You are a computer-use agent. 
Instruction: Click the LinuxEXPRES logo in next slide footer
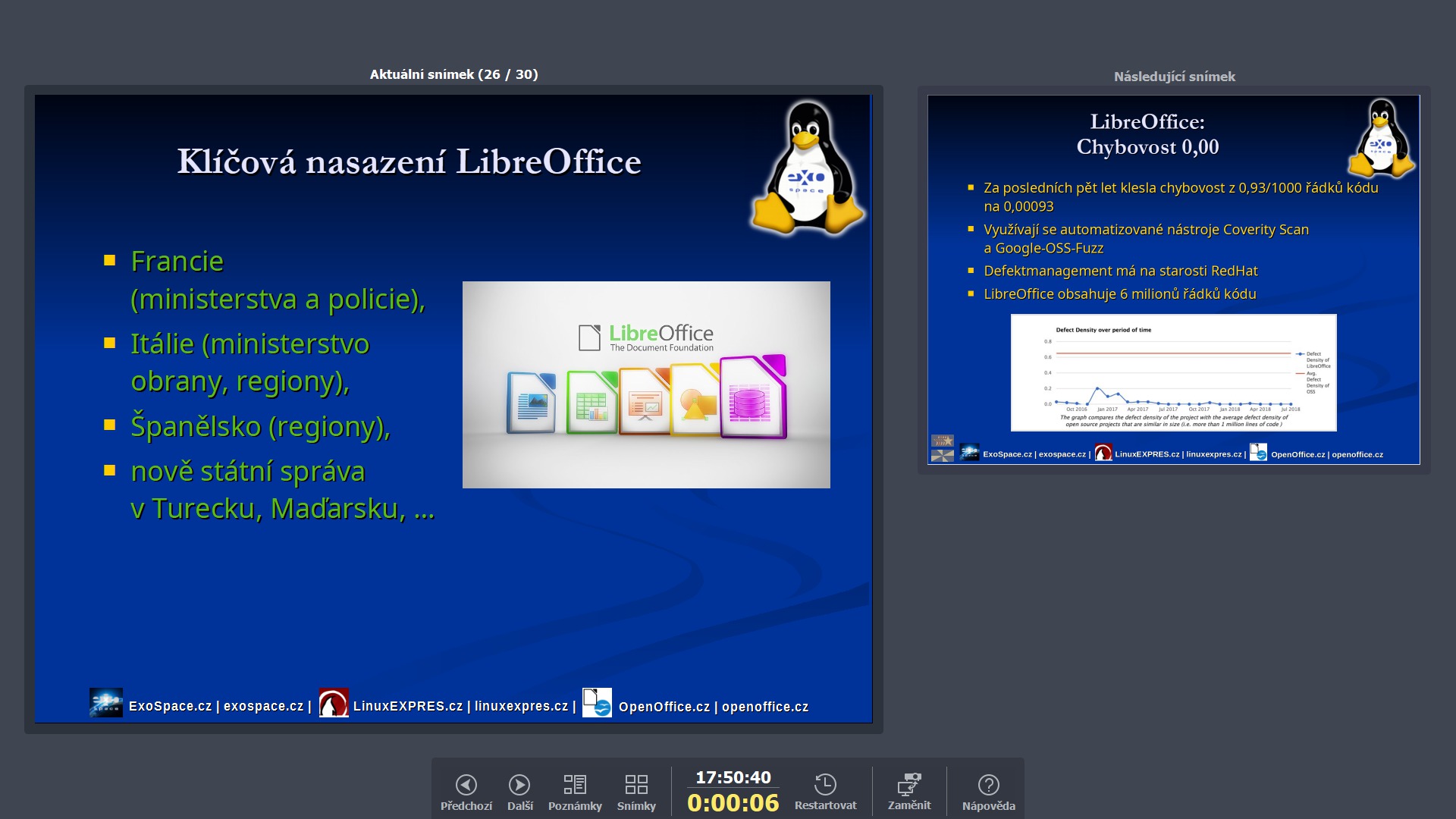pos(1103,453)
